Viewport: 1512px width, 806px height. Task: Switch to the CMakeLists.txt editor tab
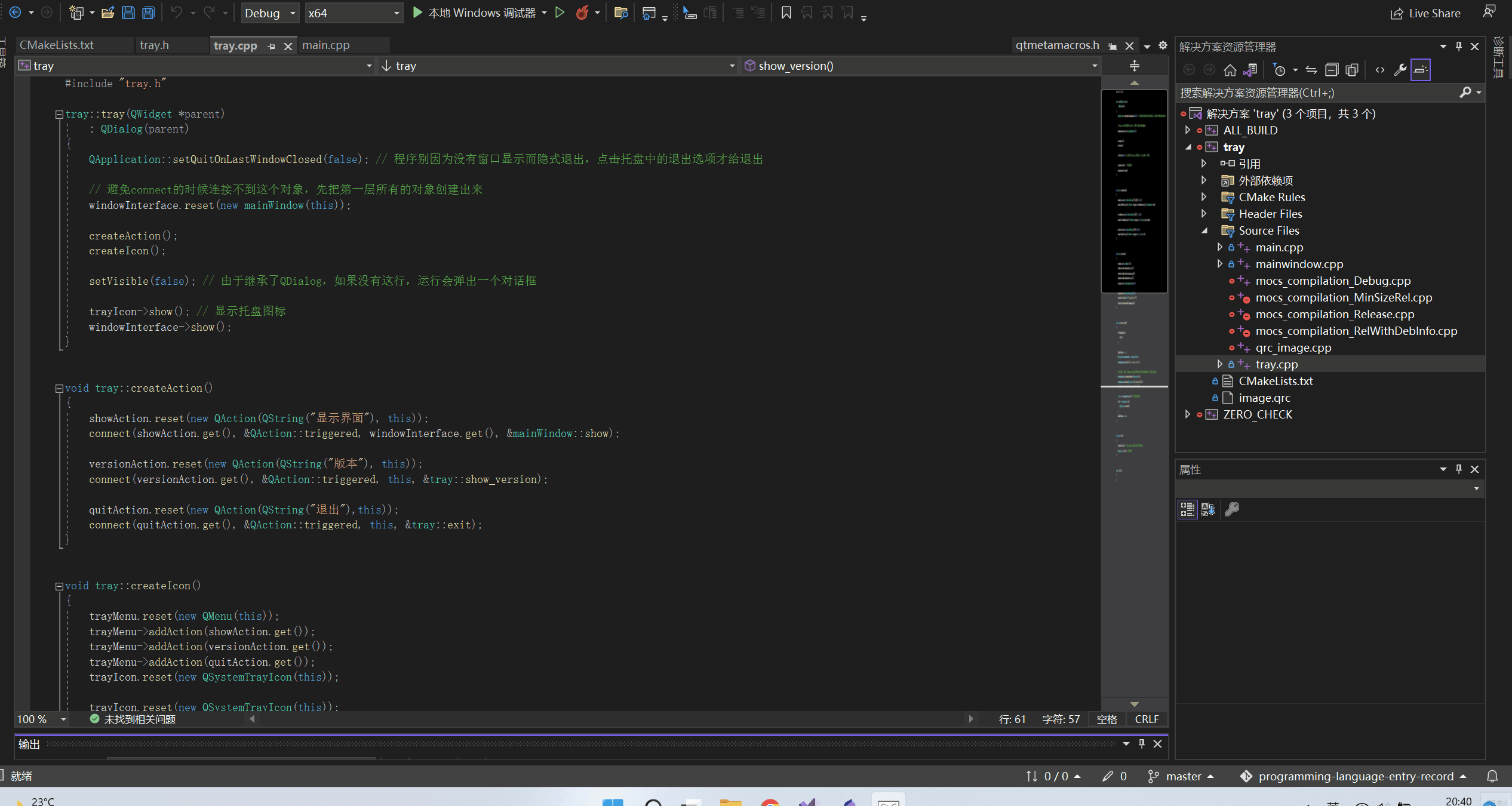tap(57, 45)
